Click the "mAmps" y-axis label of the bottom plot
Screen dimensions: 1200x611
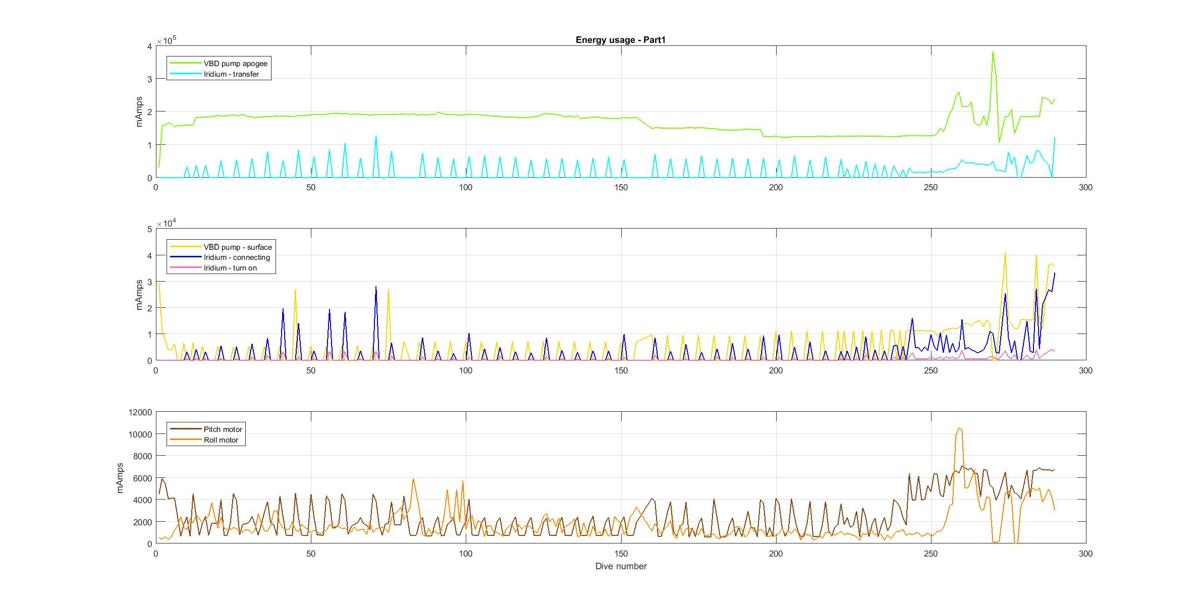point(119,478)
